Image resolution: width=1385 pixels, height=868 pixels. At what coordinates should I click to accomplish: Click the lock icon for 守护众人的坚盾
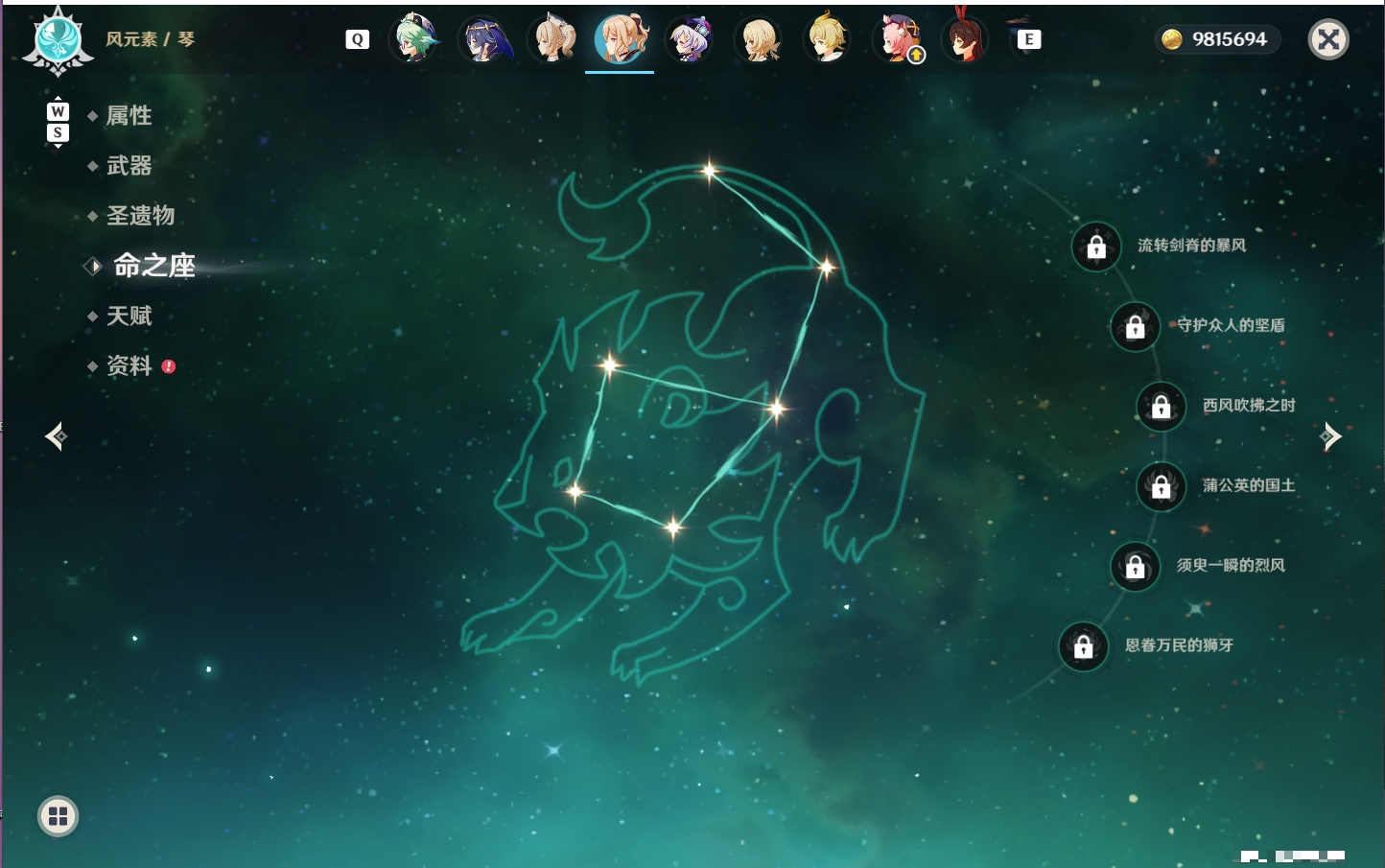pos(1136,326)
